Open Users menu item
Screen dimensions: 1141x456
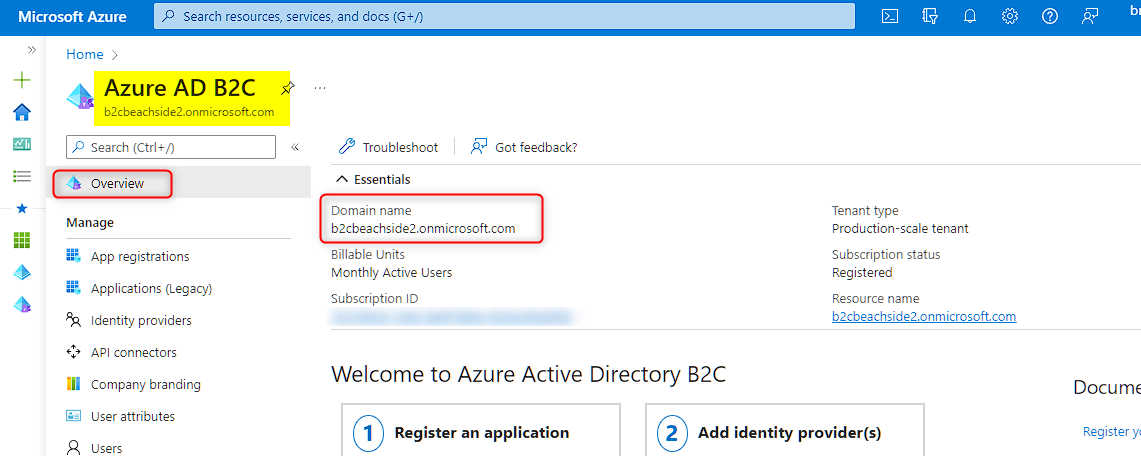tap(106, 448)
